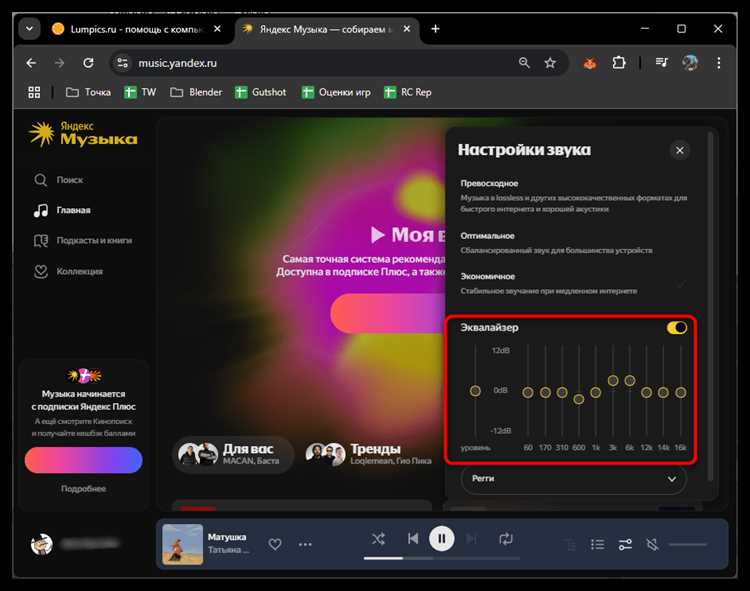
Task: Click the 60 Hz band slider knob
Action: 528,393
